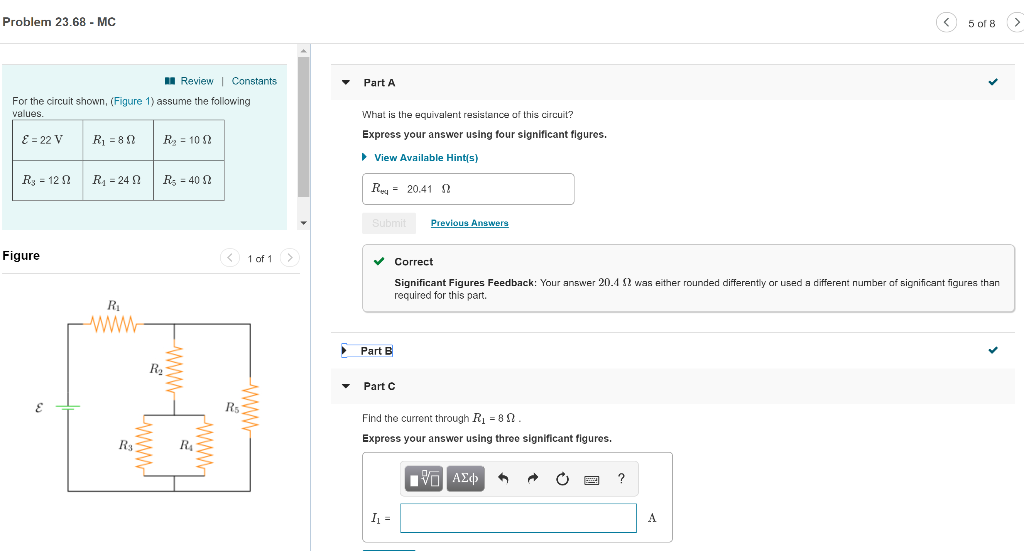This screenshot has height=551, width=1024.
Task: Click the Req answer field
Action: click(x=468, y=189)
